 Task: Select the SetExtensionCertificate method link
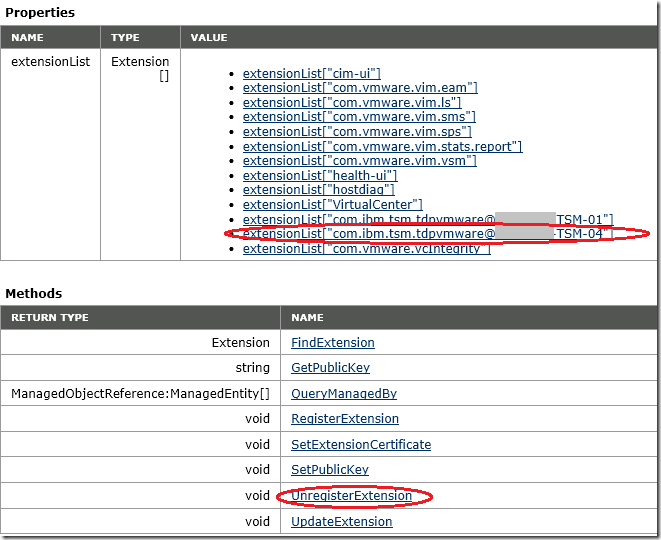click(x=361, y=444)
